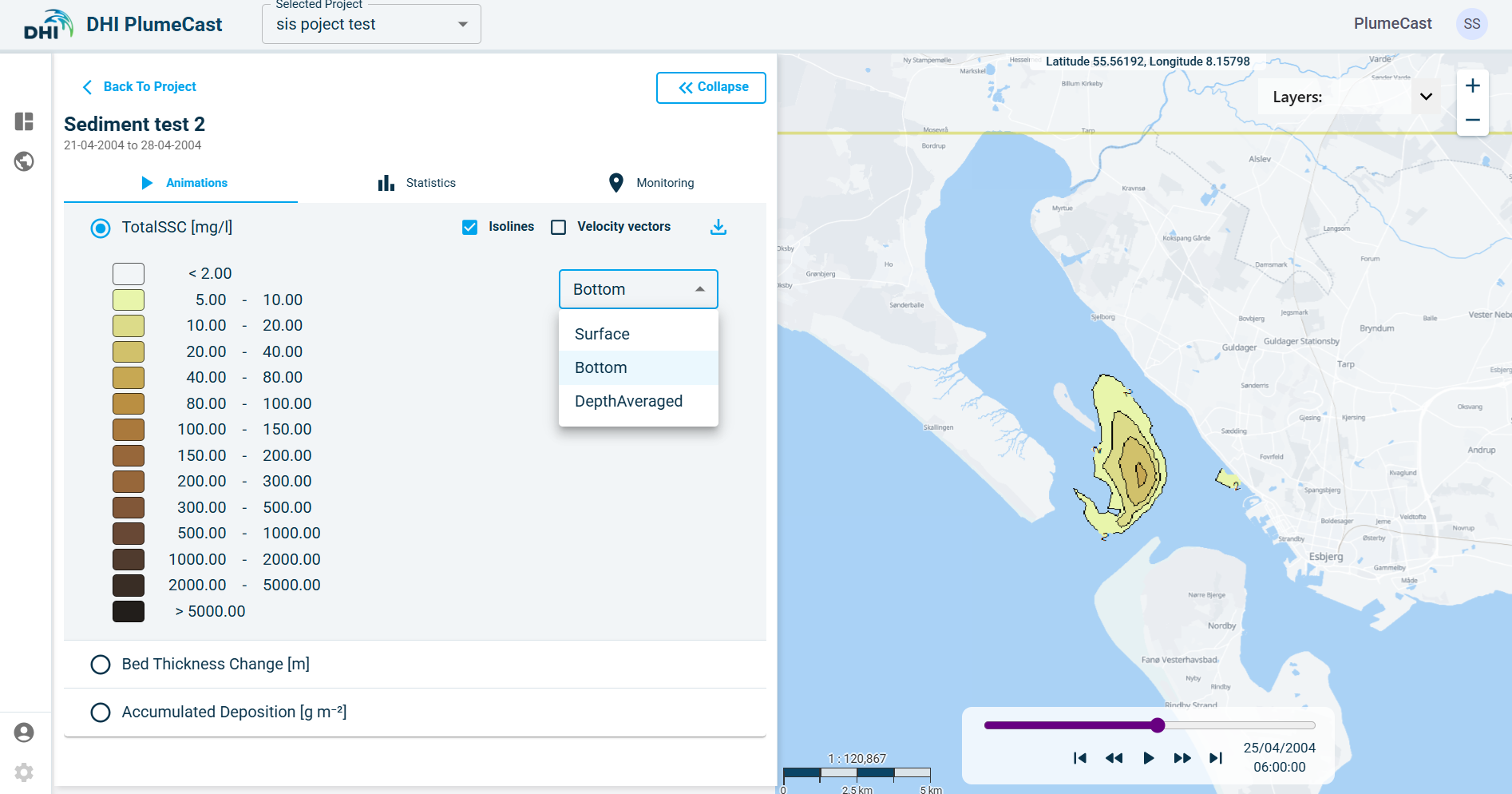The width and height of the screenshot is (1512, 794).
Task: Uncheck the Isolines checkbox
Action: (470, 227)
